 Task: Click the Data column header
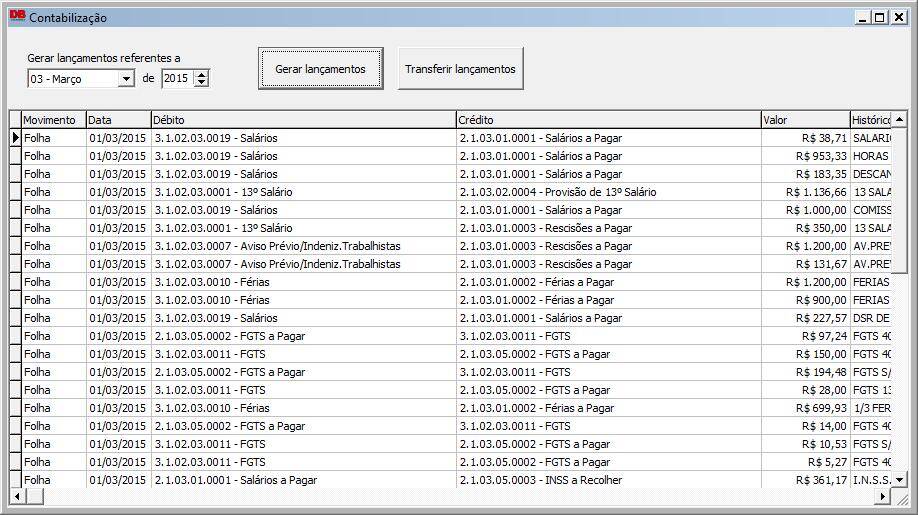click(x=117, y=120)
